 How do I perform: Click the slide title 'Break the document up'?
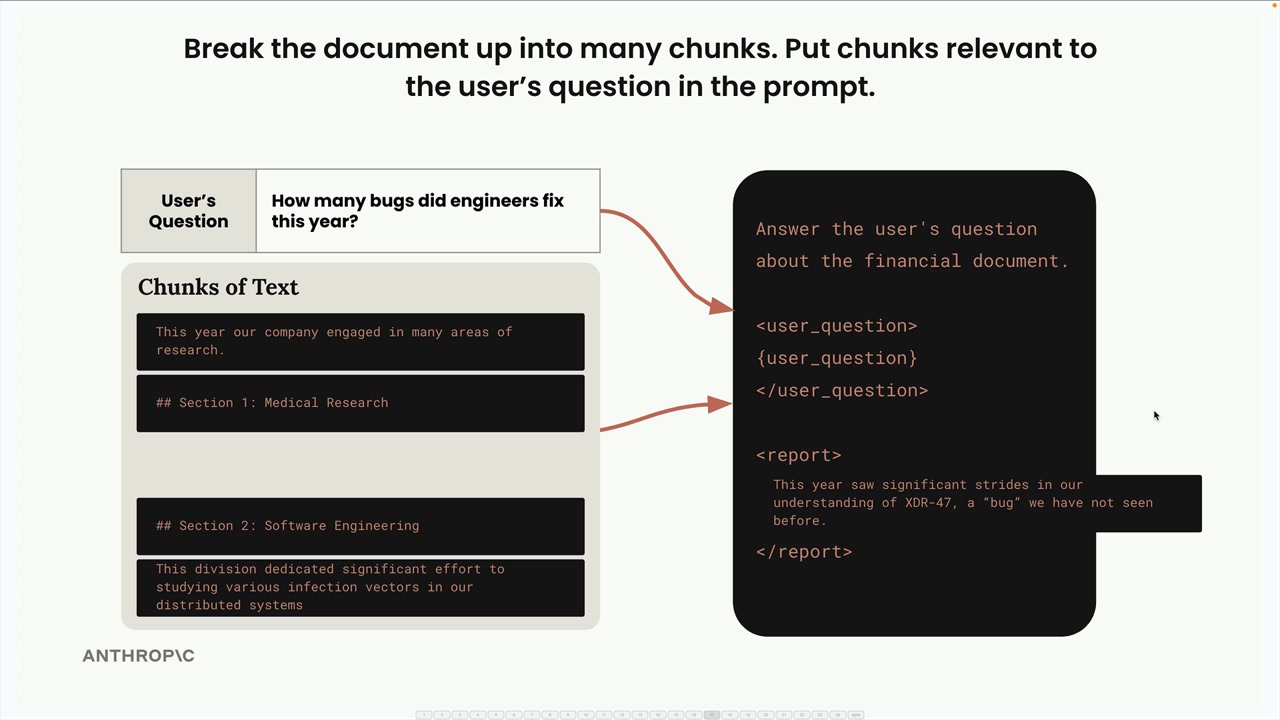(x=640, y=67)
